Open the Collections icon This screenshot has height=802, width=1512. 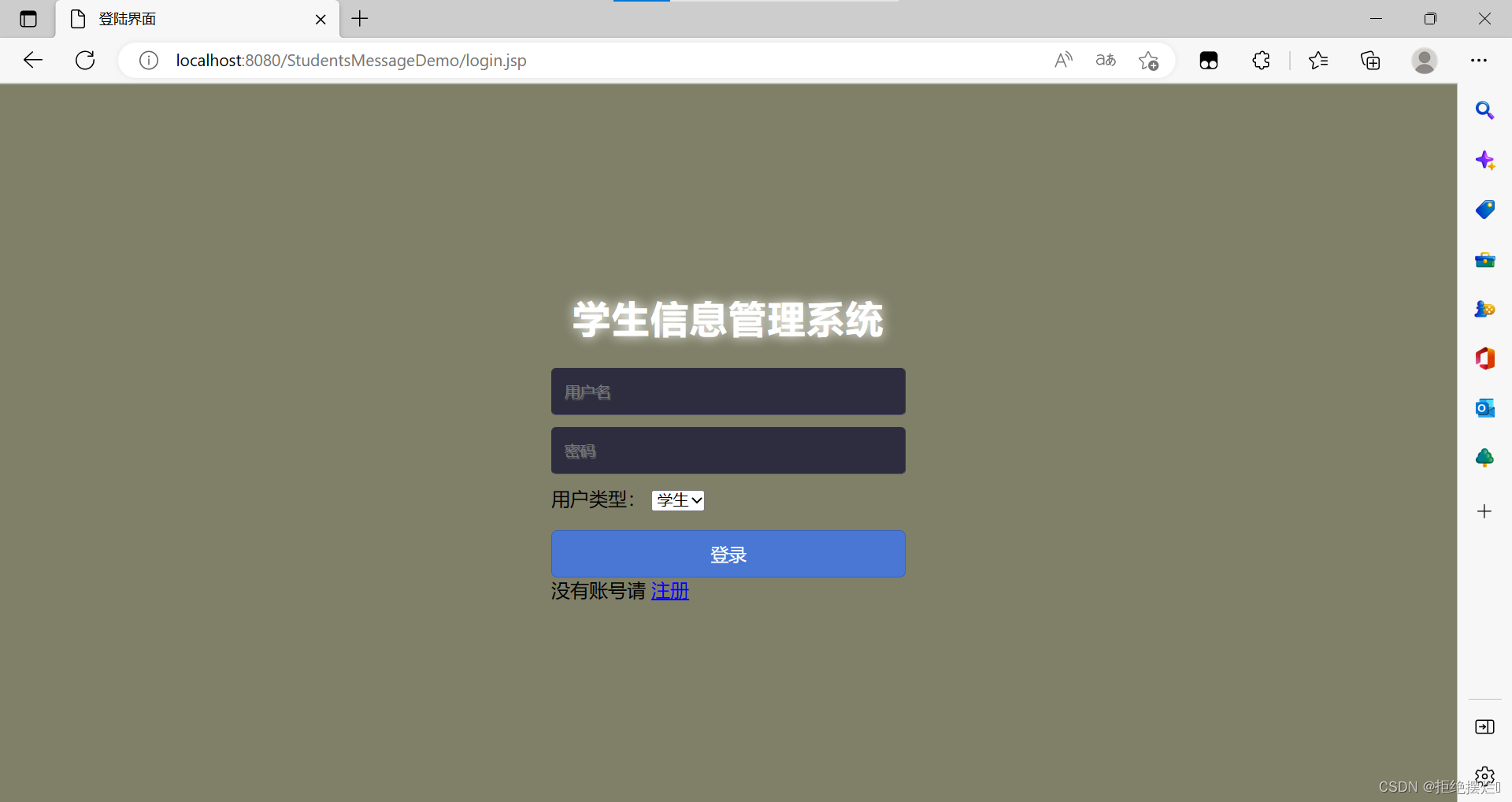(1370, 60)
